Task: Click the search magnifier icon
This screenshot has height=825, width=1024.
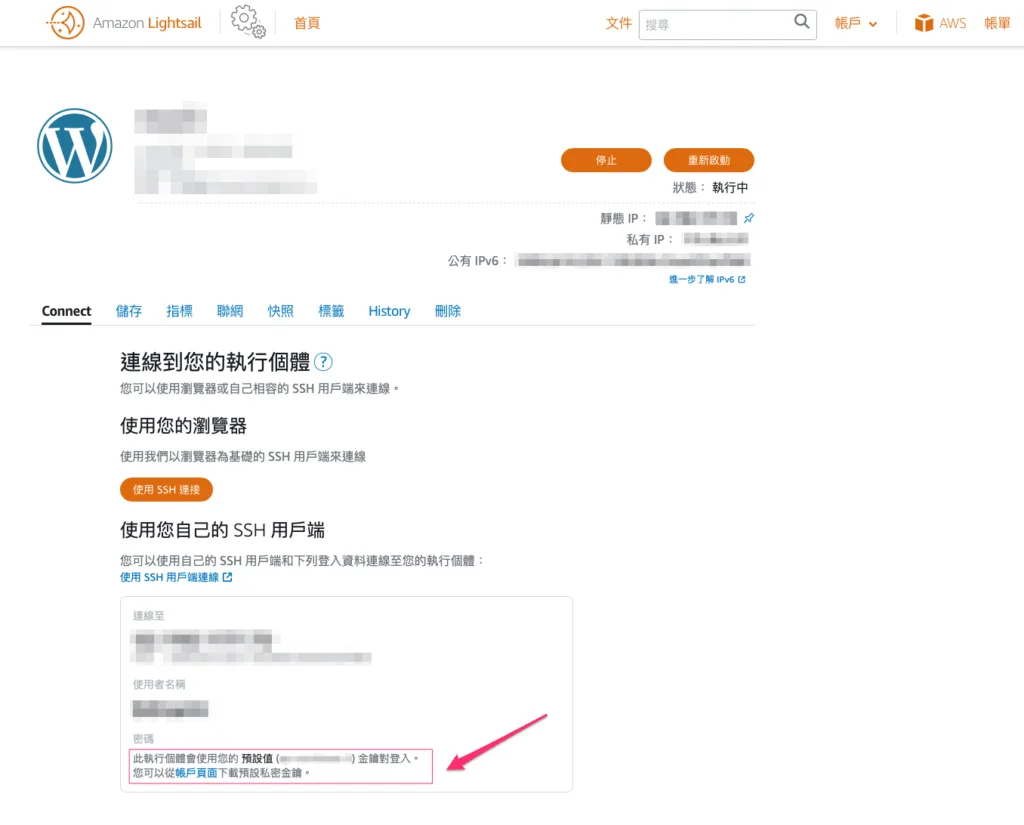Action: point(802,22)
